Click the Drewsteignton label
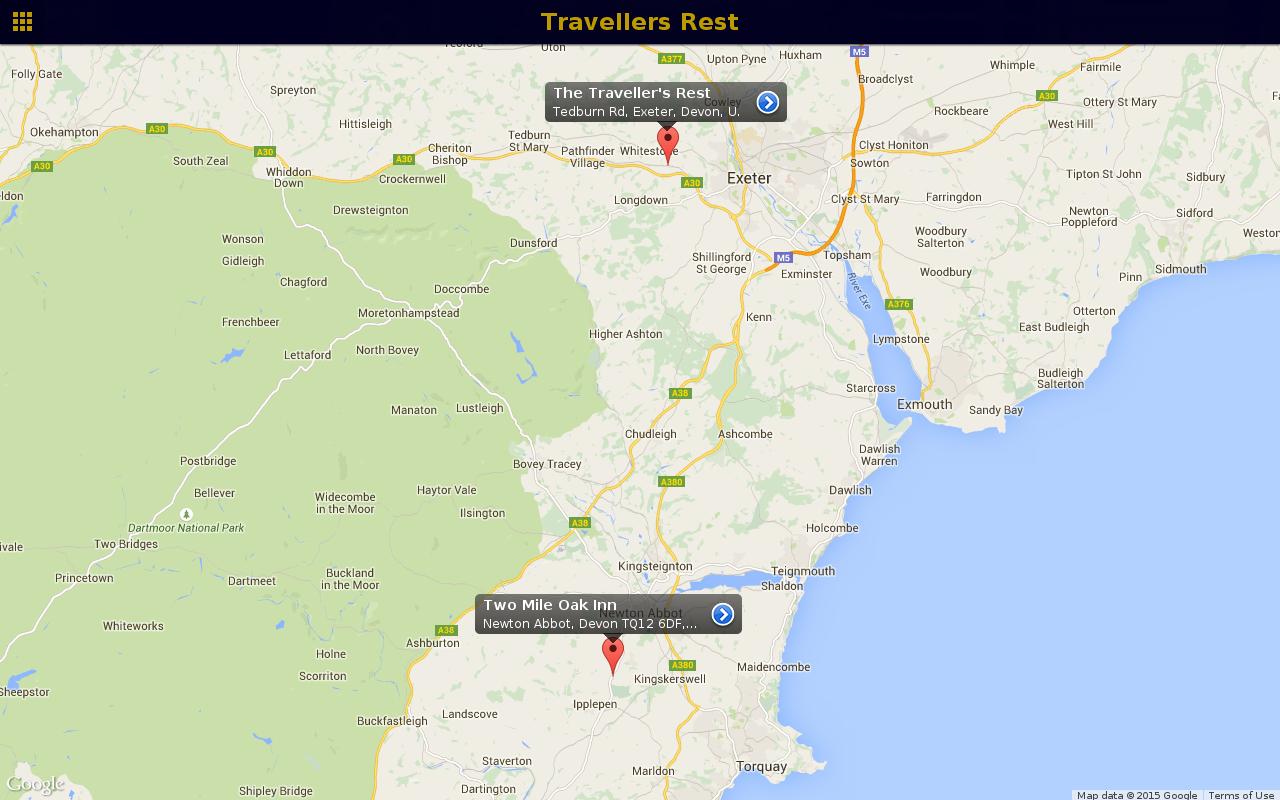 (x=370, y=210)
